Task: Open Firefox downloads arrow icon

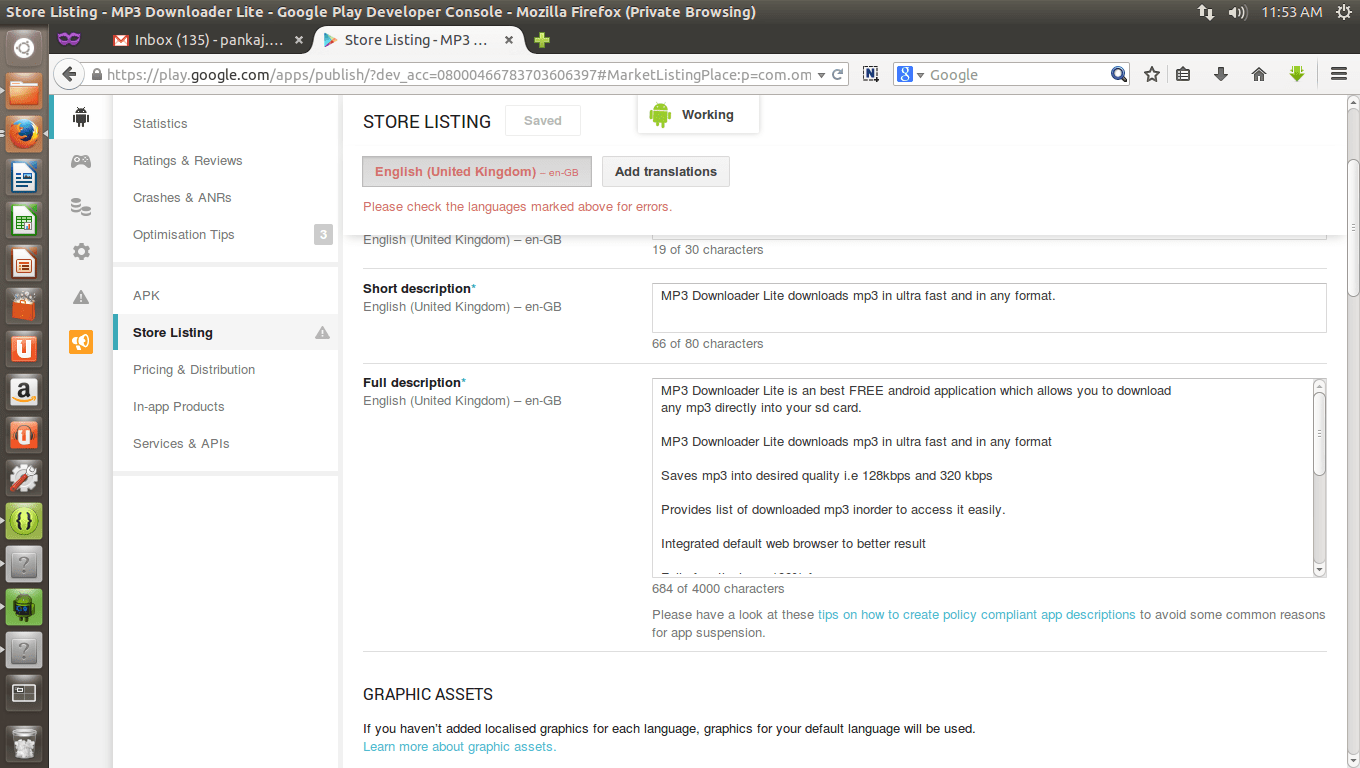Action: pos(1220,74)
